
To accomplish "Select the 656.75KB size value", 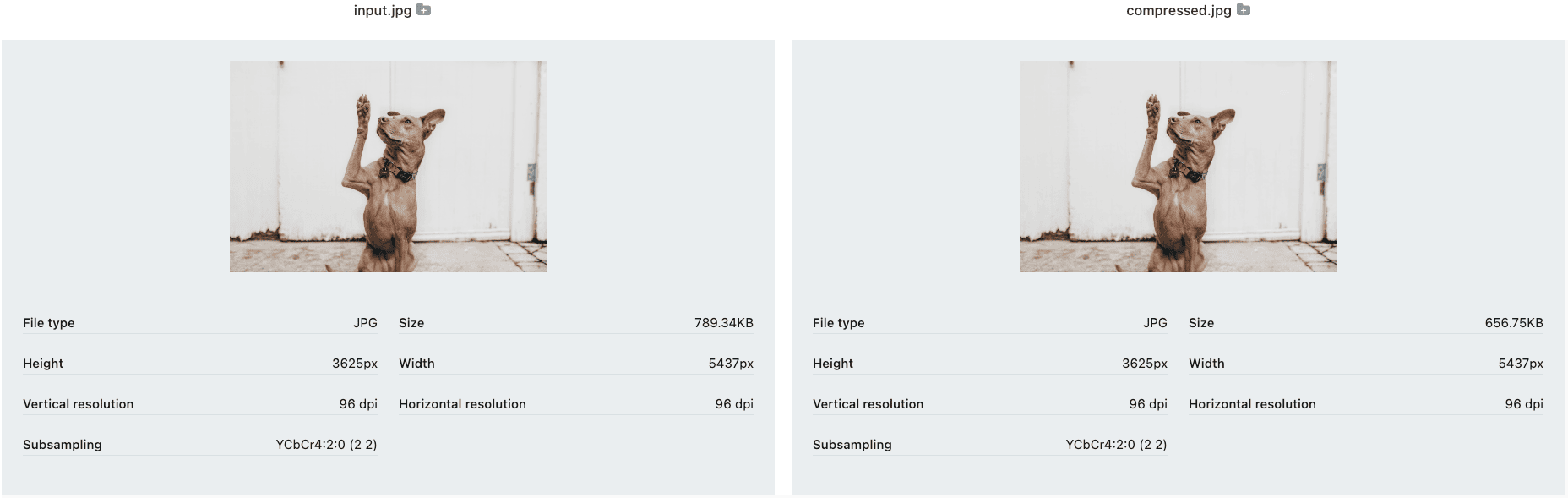I will 1513,323.
